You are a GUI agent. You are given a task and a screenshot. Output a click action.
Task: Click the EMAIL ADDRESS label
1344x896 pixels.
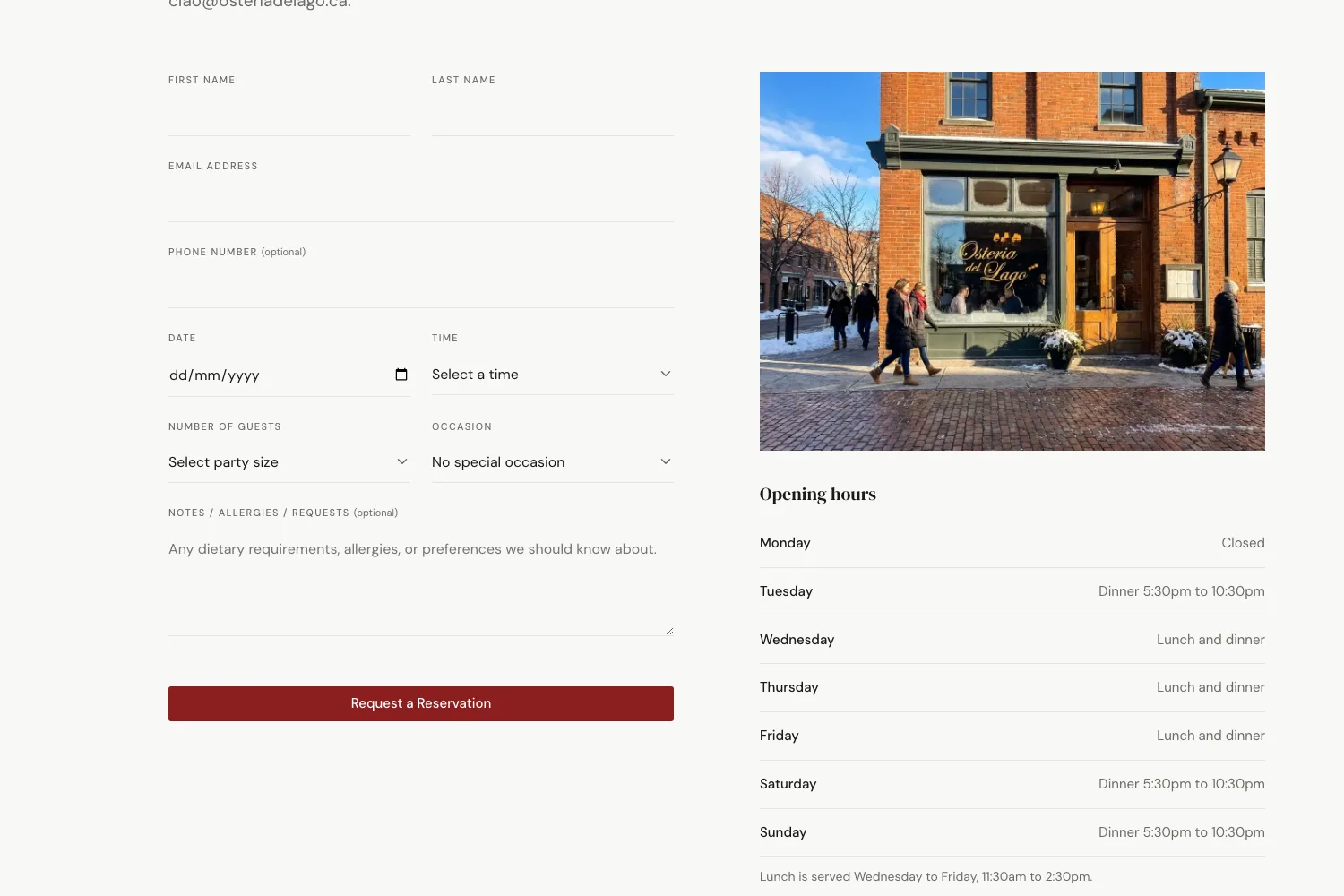click(x=213, y=166)
